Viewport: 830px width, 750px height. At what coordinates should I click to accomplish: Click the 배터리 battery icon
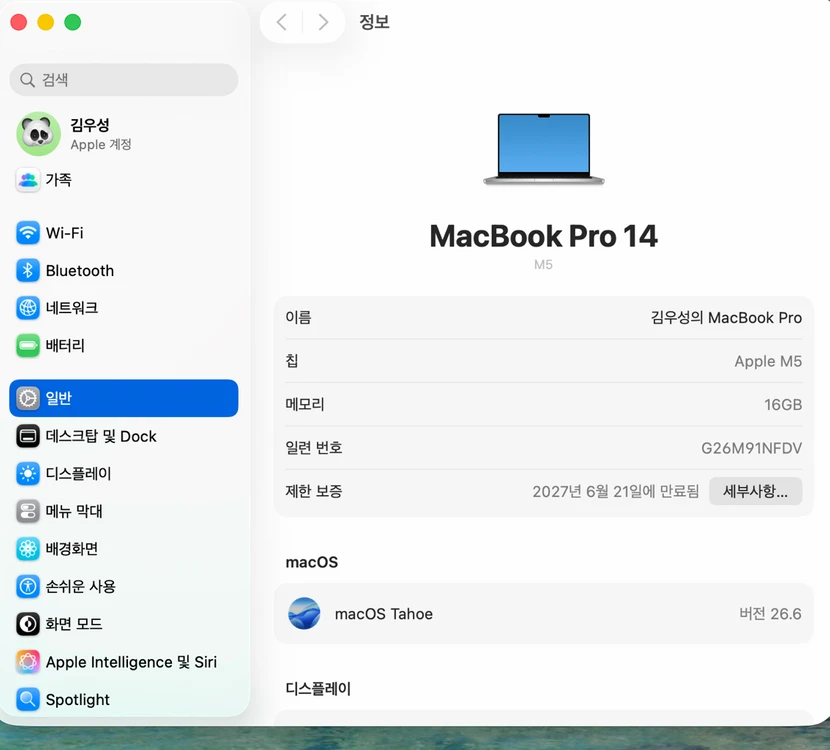pyautogui.click(x=28, y=346)
